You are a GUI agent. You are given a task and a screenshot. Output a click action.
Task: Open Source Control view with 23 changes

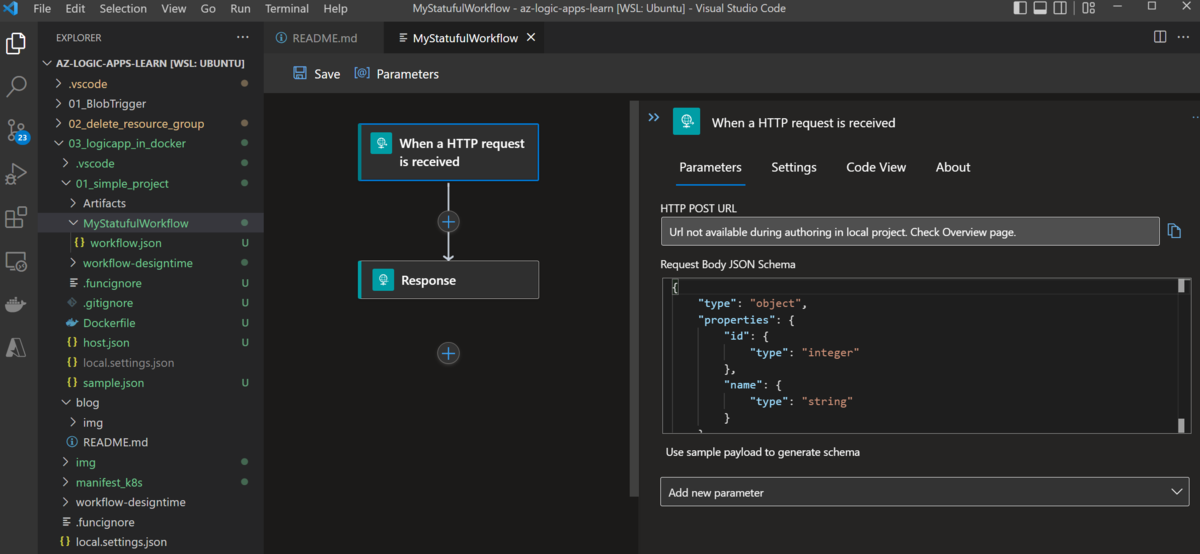point(17,131)
